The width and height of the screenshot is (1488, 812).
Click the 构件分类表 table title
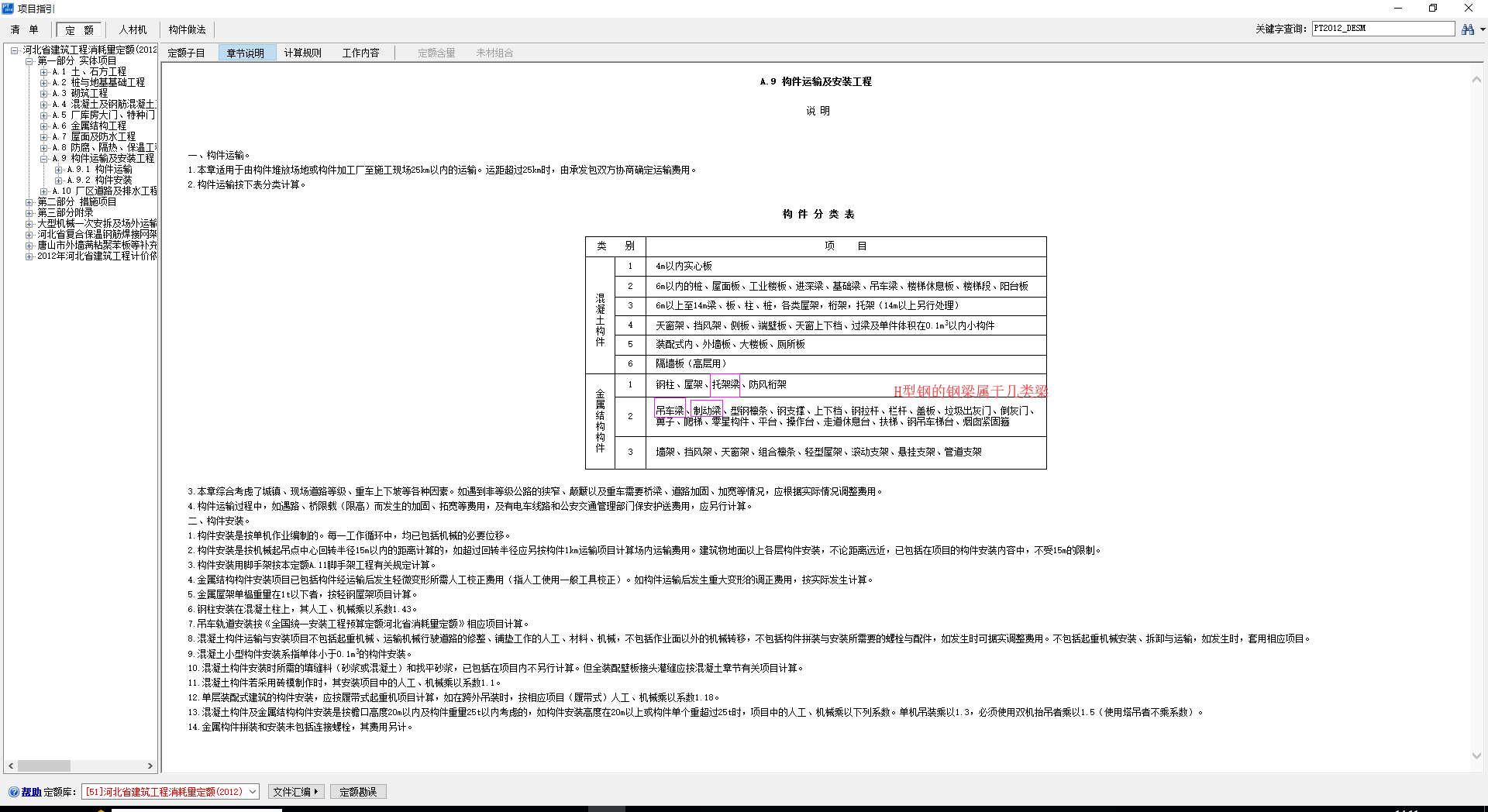[x=818, y=215]
